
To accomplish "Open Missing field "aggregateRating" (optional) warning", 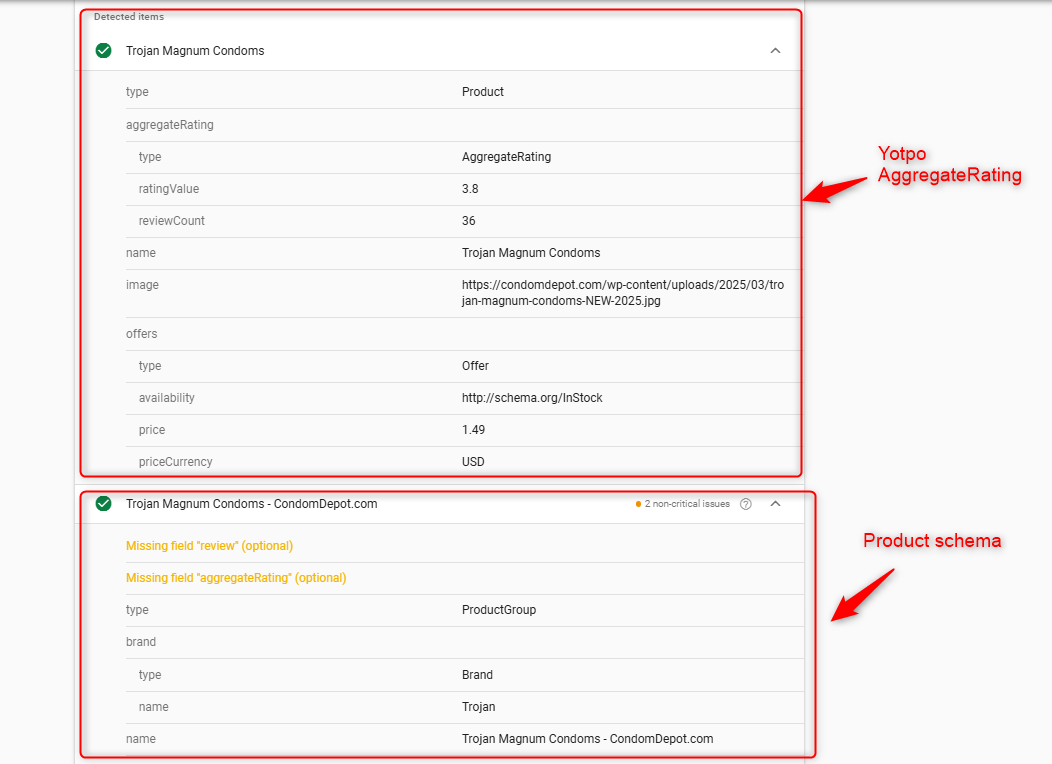I will [236, 578].
